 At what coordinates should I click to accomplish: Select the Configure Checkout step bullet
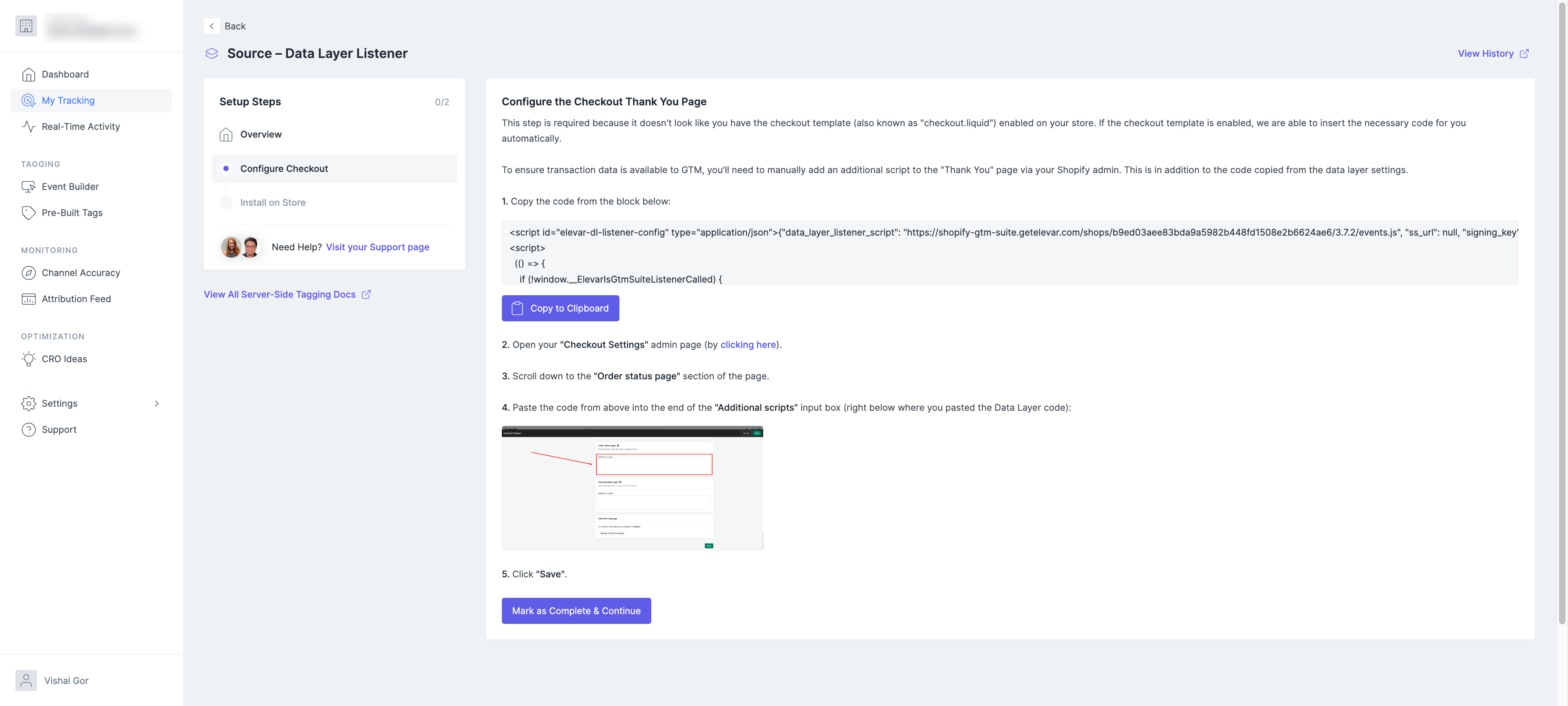point(226,169)
